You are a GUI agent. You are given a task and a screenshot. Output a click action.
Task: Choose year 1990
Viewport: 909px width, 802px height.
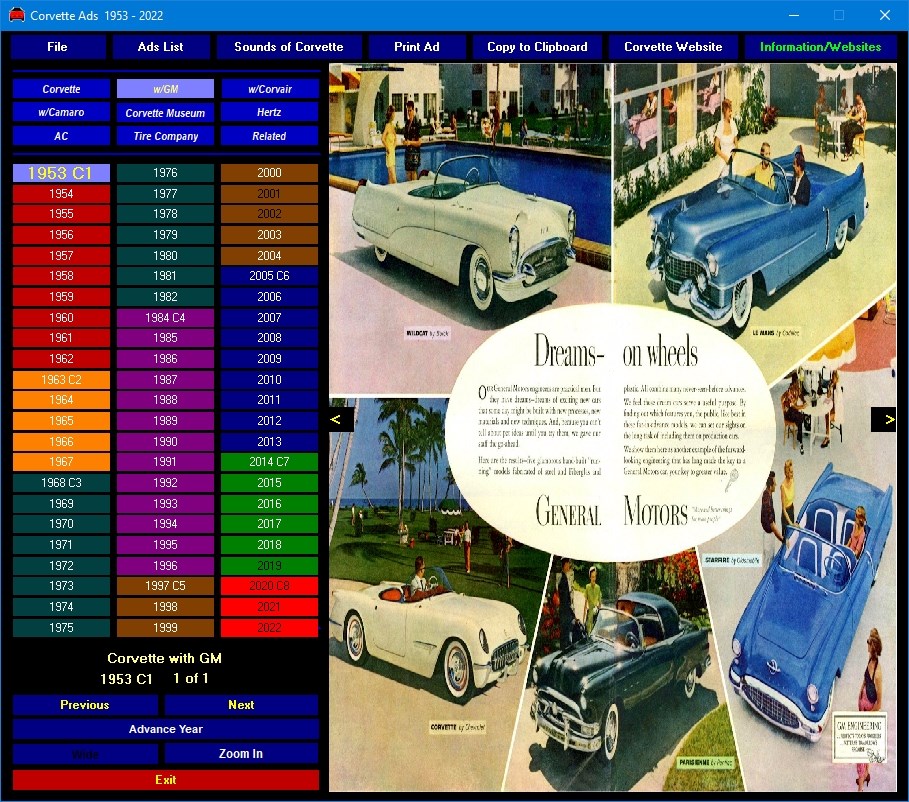(x=165, y=441)
